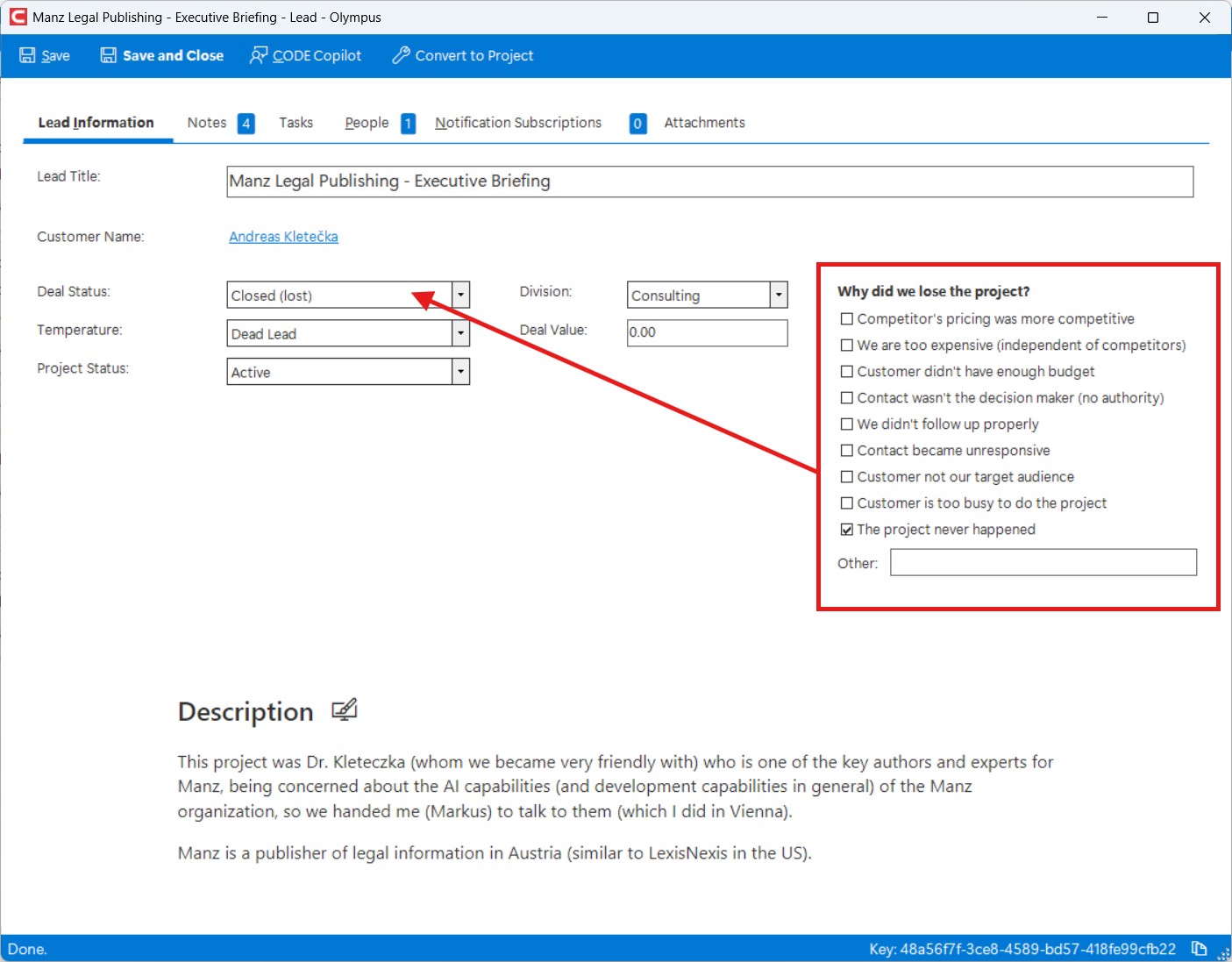This screenshot has height=962, width=1232.
Task: Close the Olympus lead window
Action: point(1205,17)
